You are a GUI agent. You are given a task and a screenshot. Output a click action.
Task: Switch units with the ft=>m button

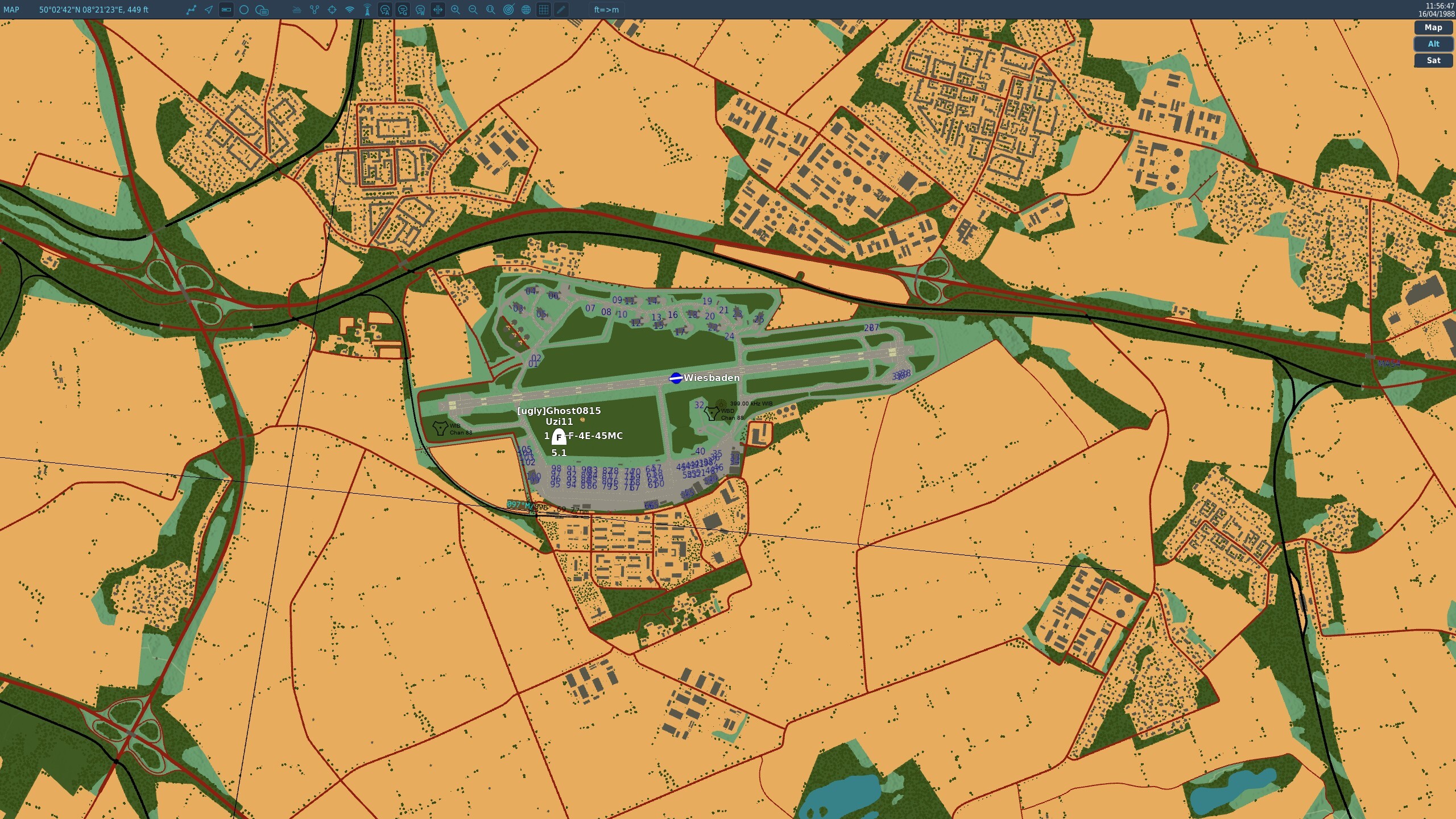click(x=606, y=10)
